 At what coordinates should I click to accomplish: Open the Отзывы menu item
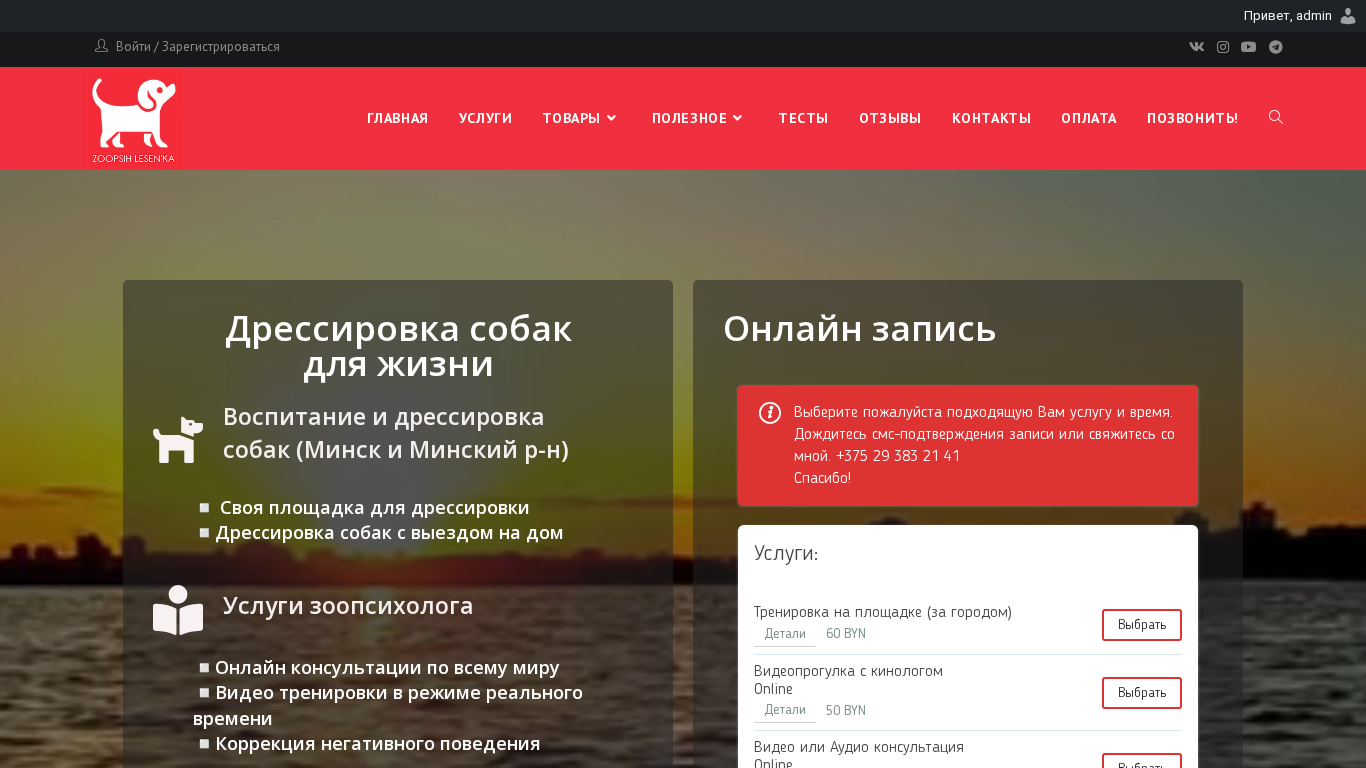tap(890, 118)
